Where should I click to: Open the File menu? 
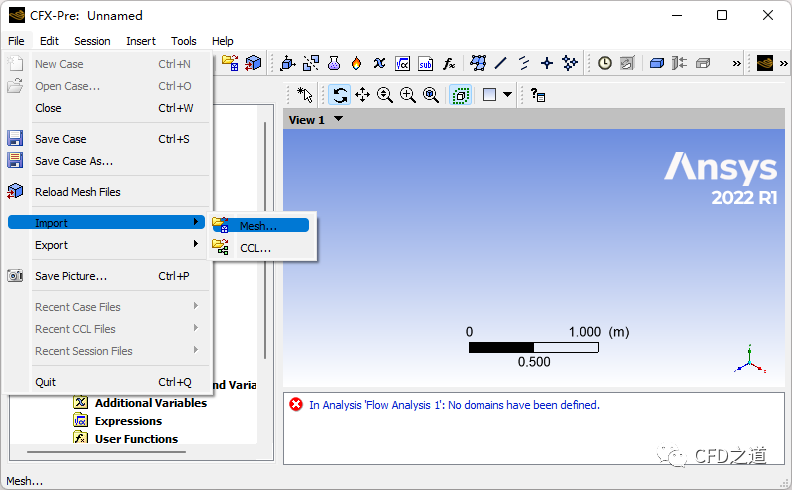16,41
